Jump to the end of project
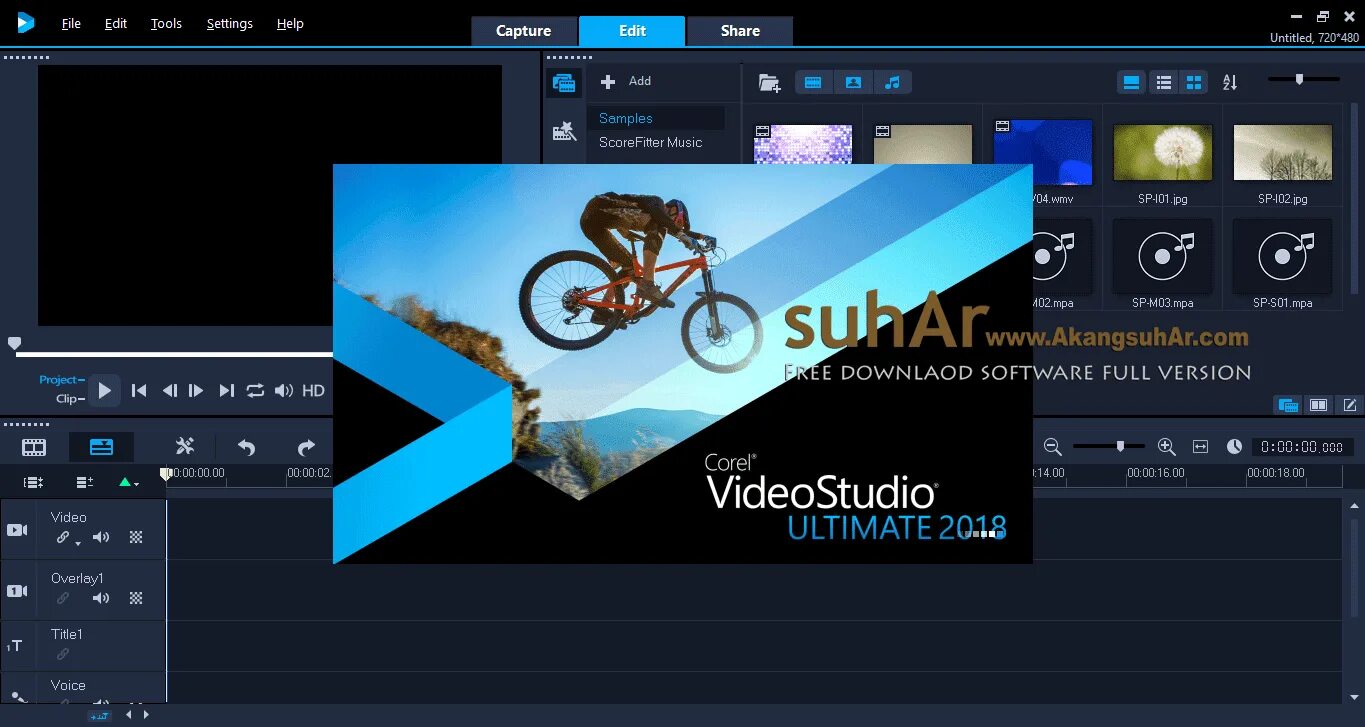This screenshot has width=1365, height=727. tap(227, 391)
